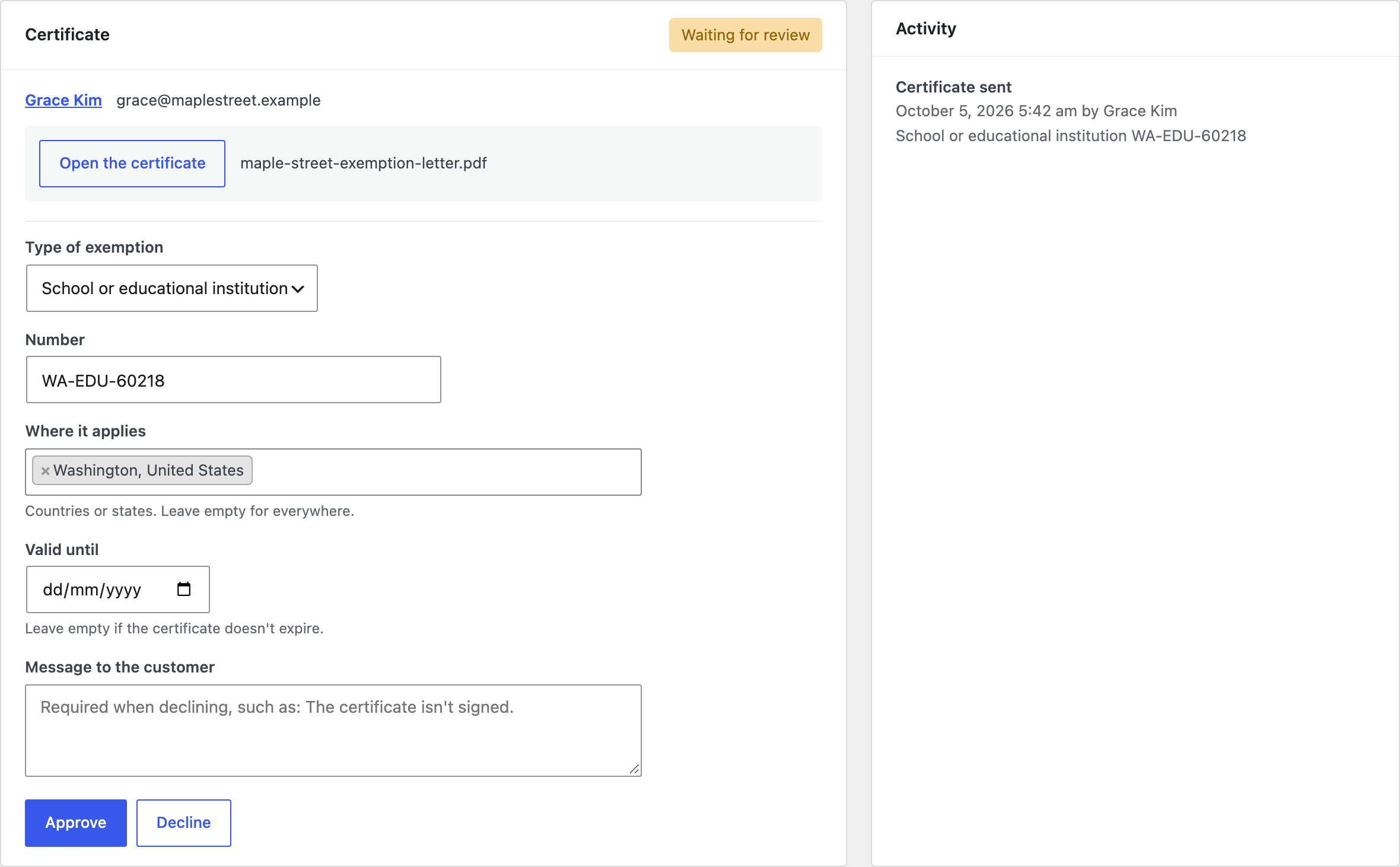The width and height of the screenshot is (1400, 867).
Task: Click the Certificate panel heading
Action: (67, 34)
